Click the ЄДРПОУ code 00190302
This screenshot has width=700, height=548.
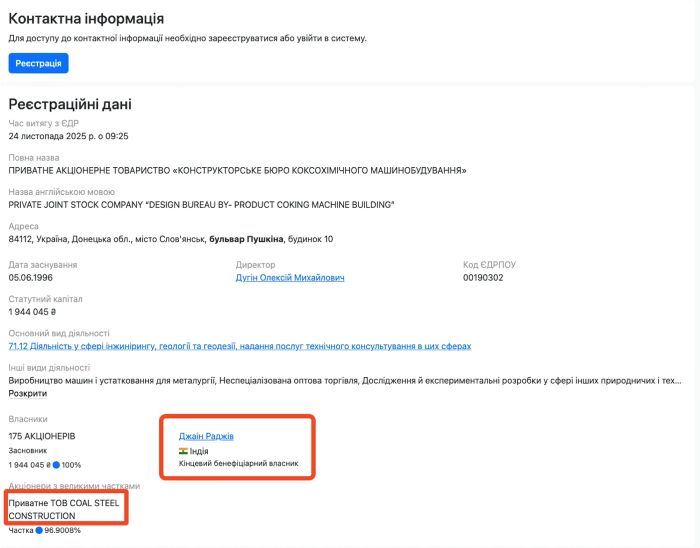(x=486, y=278)
